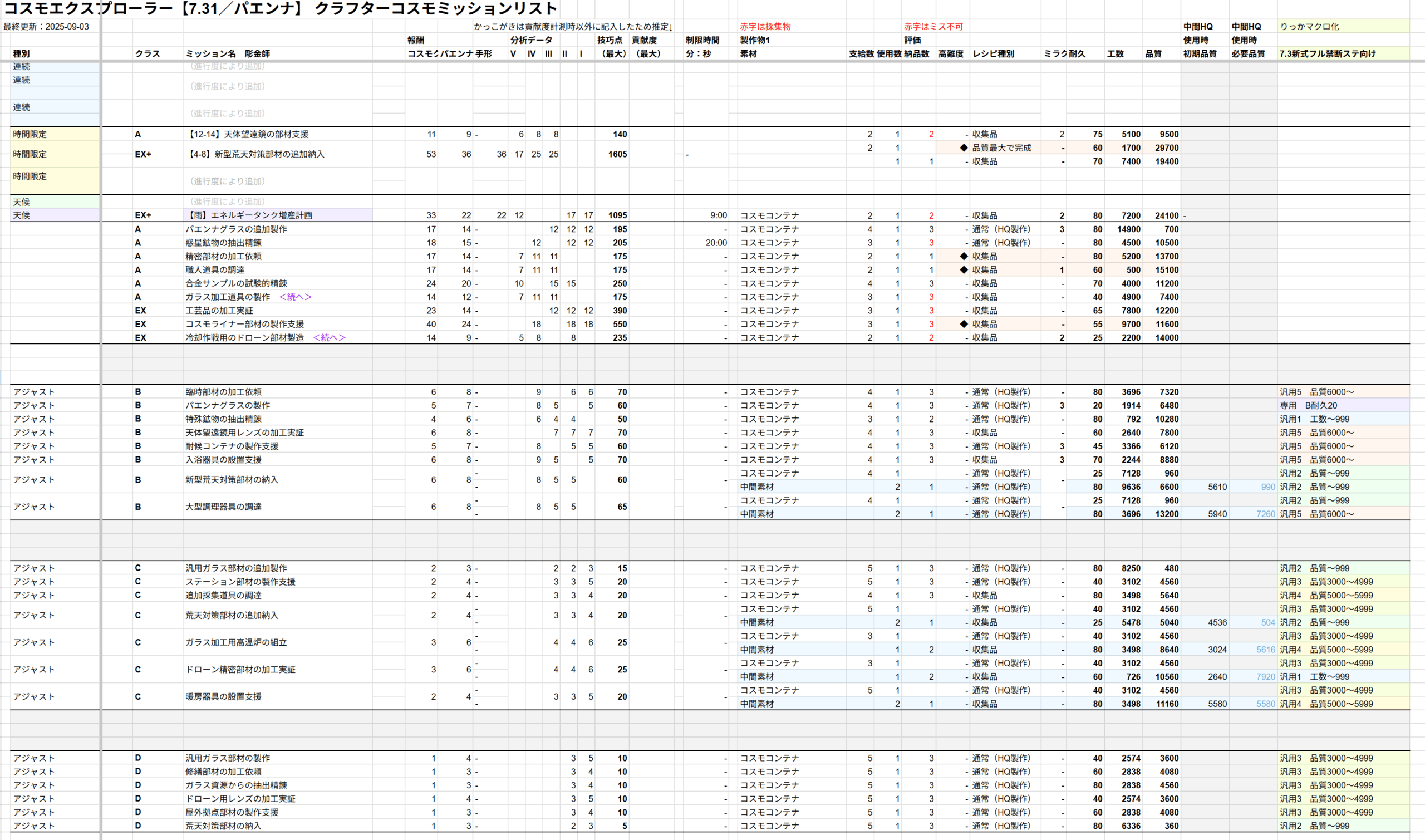1425x840 pixels.
Task: Select the 9:00 time limit cell
Action: tap(718, 215)
